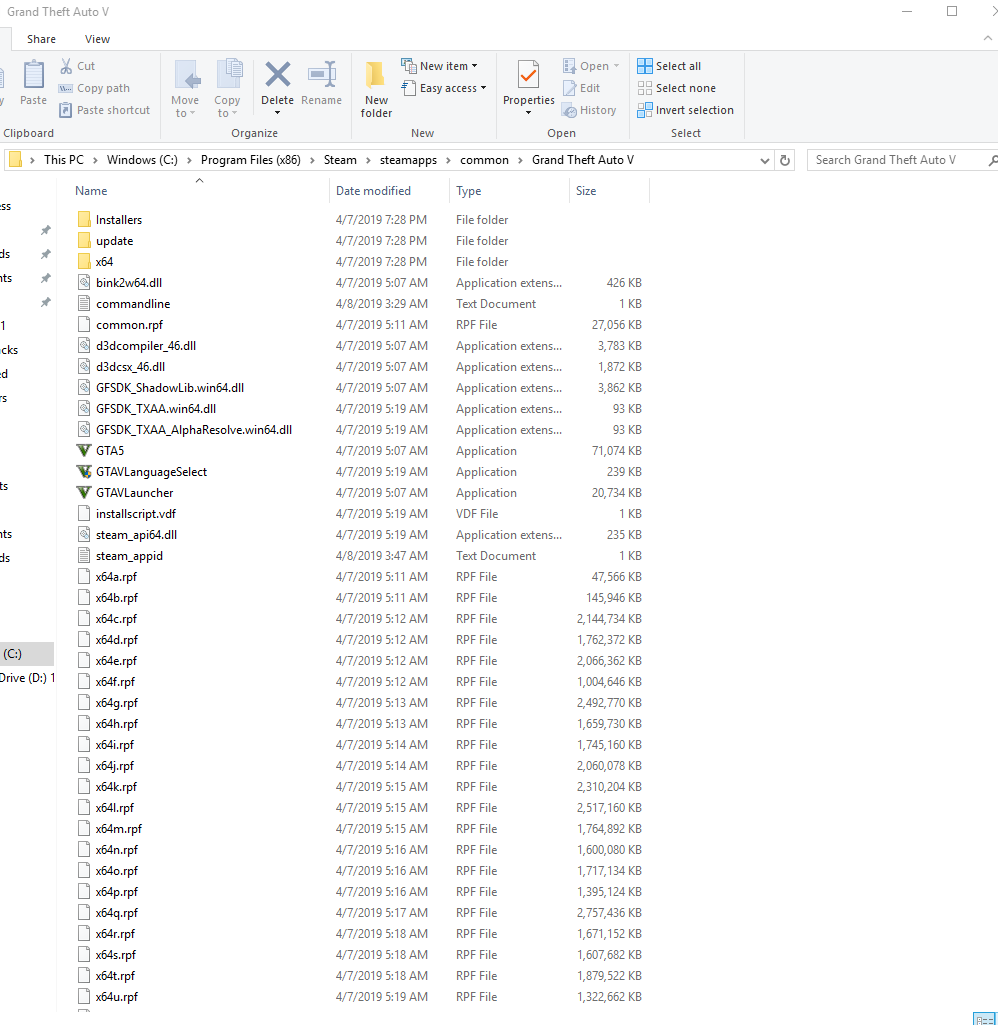
Task: Select installscript.vdf file
Action: [135, 514]
